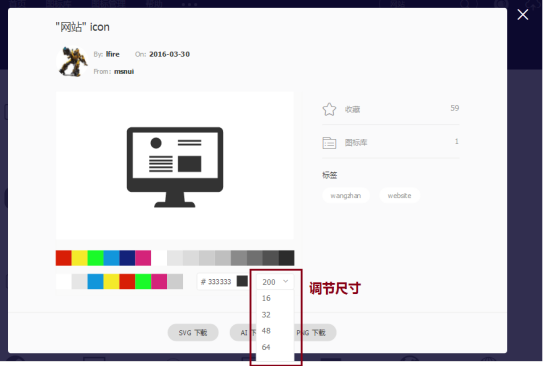Choose size 16 from dropdown list
Image resolution: width=554 pixels, height=367 pixels.
tap(266, 298)
